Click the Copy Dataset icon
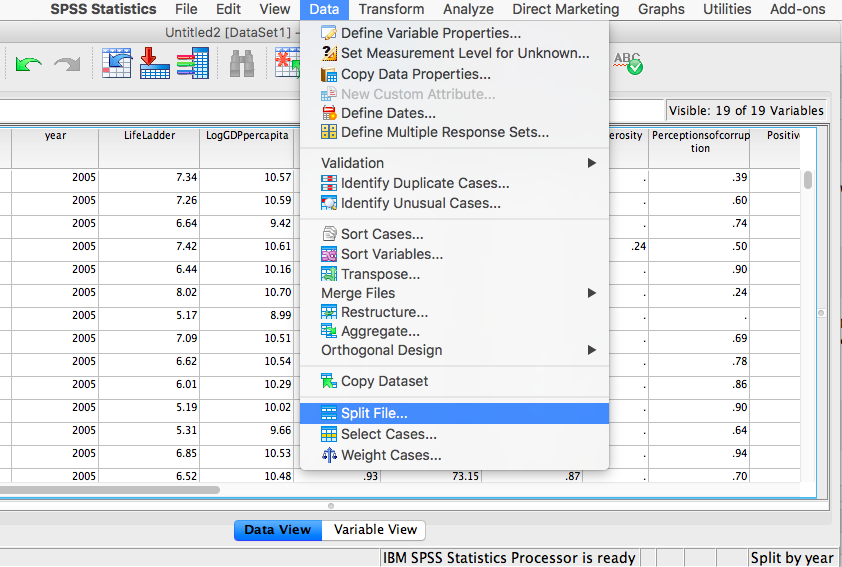Screen dimensions: 842x567 click(x=329, y=381)
